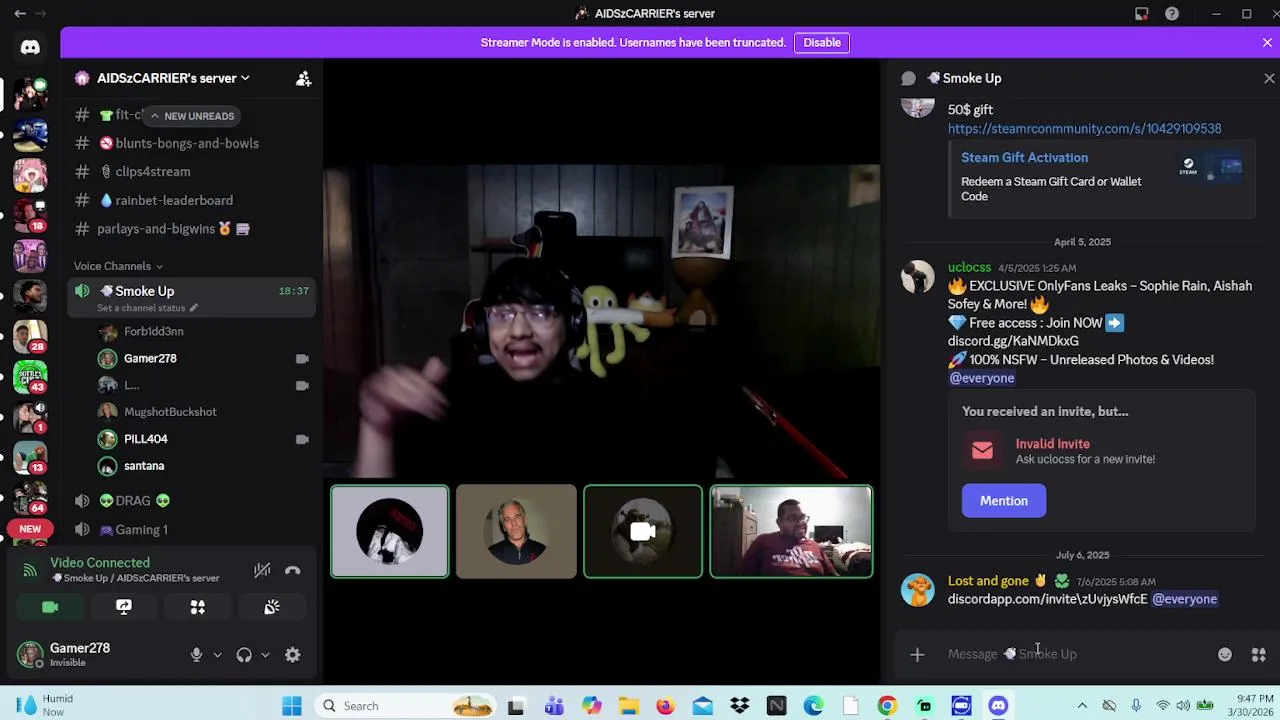Open attachment plus button in chat
The image size is (1280, 720).
coord(917,655)
